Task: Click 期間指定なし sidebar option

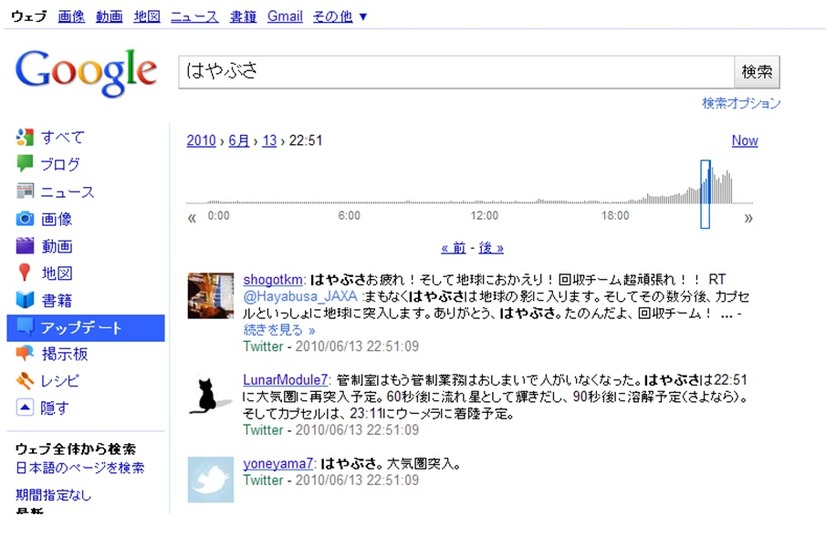Action: [x=53, y=495]
